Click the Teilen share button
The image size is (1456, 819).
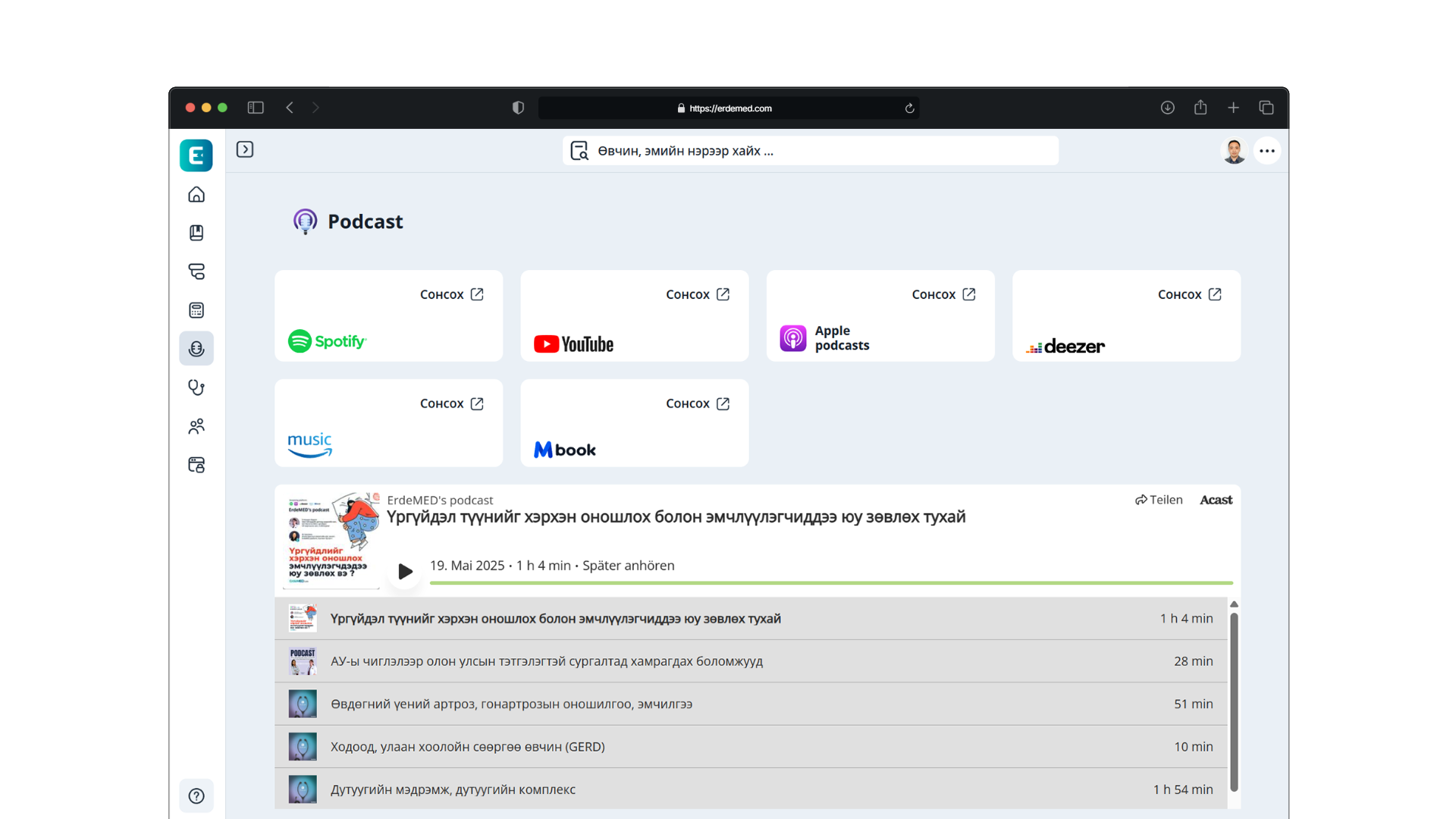[1159, 500]
